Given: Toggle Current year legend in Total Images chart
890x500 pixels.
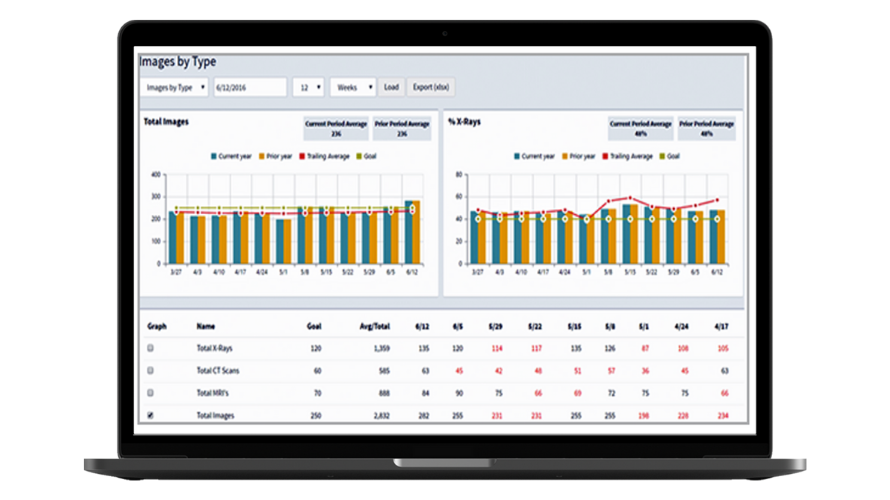Looking at the screenshot, I should click(x=234, y=157).
